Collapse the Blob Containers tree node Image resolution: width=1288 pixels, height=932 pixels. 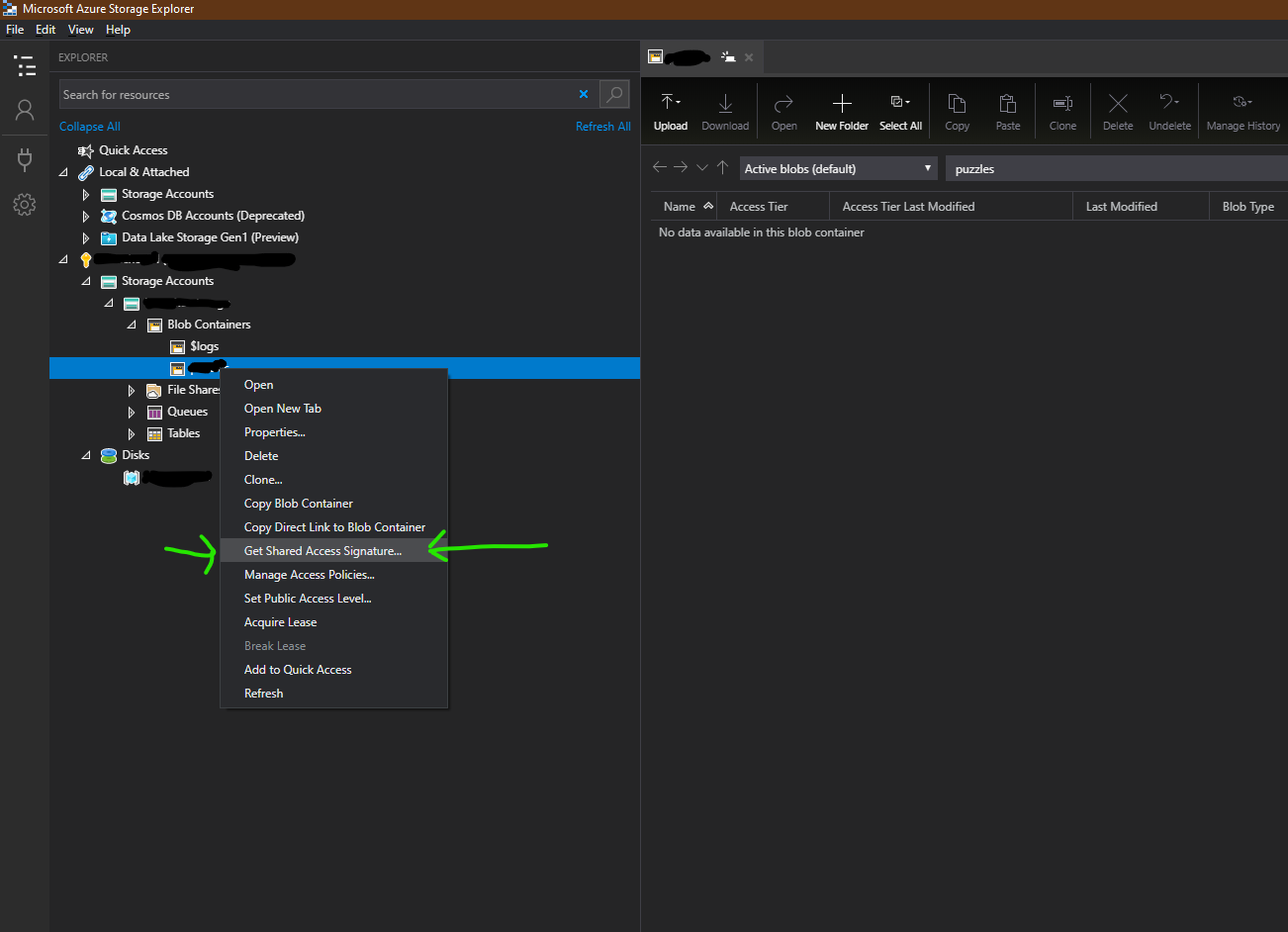(x=132, y=325)
